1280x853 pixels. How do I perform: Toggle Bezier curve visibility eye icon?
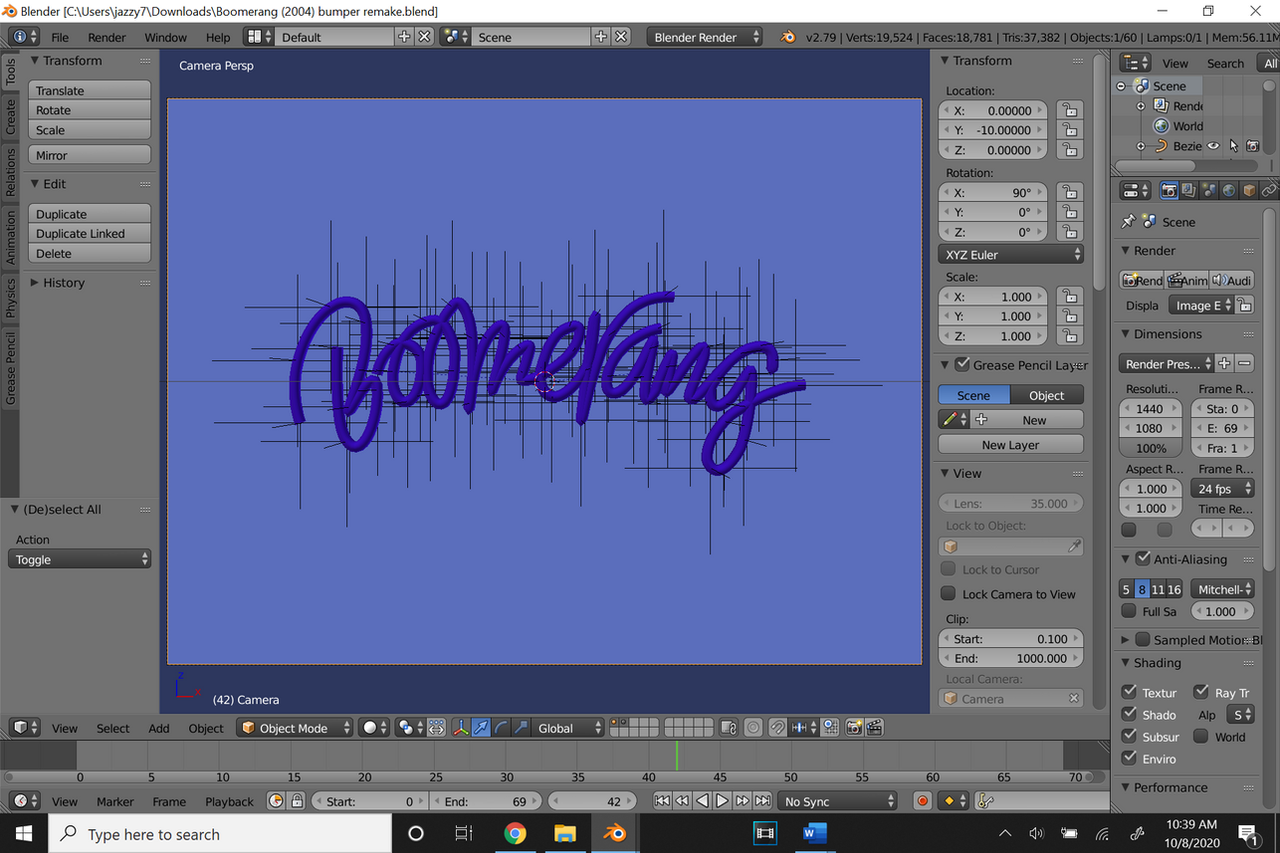point(1213,146)
